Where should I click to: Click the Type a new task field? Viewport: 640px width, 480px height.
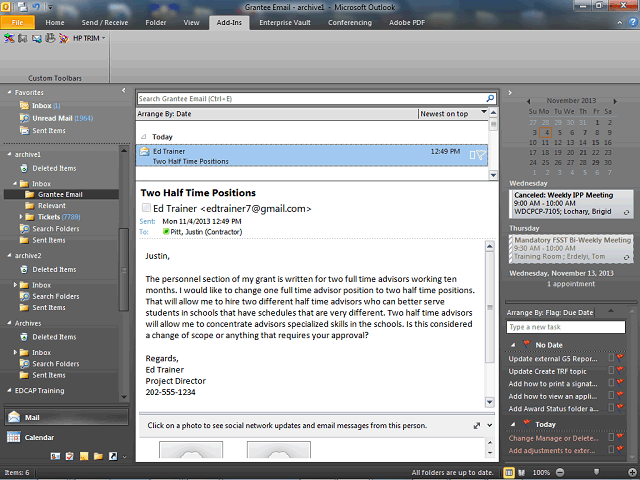pos(566,327)
